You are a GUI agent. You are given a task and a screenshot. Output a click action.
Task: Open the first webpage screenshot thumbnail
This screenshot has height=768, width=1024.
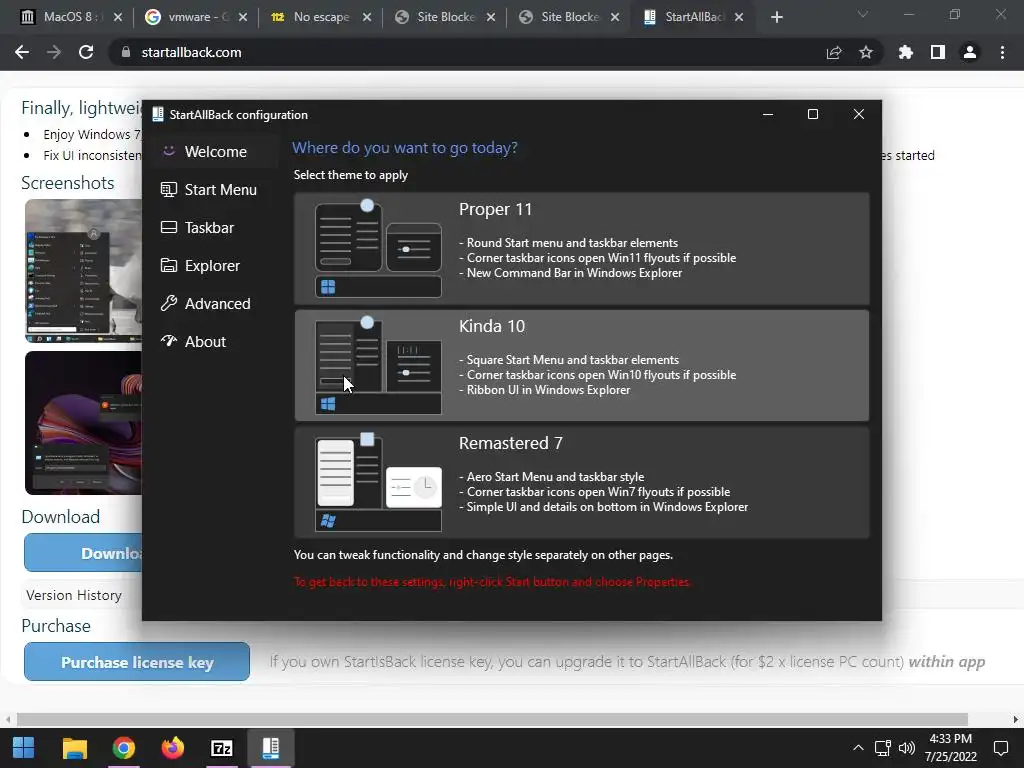click(83, 271)
